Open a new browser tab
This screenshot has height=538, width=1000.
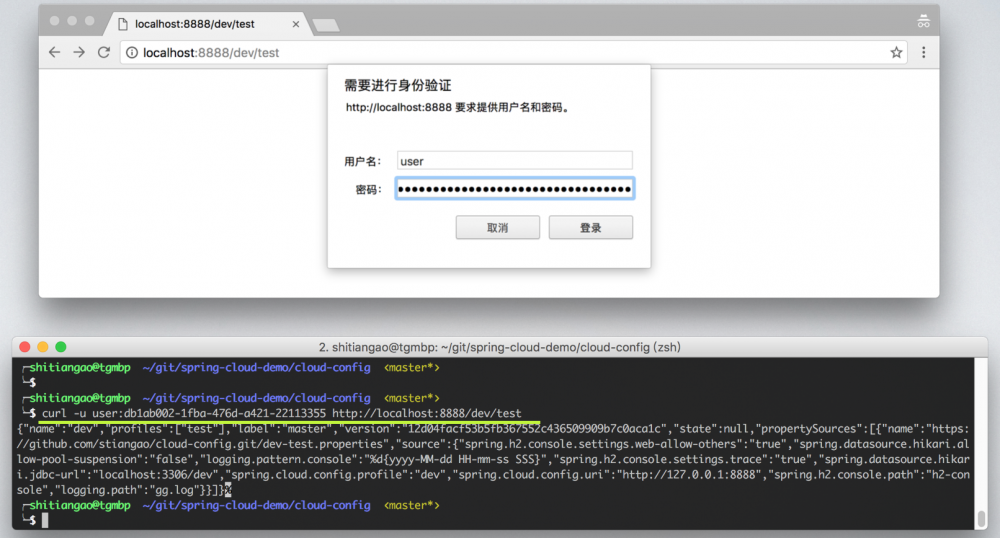pos(326,25)
